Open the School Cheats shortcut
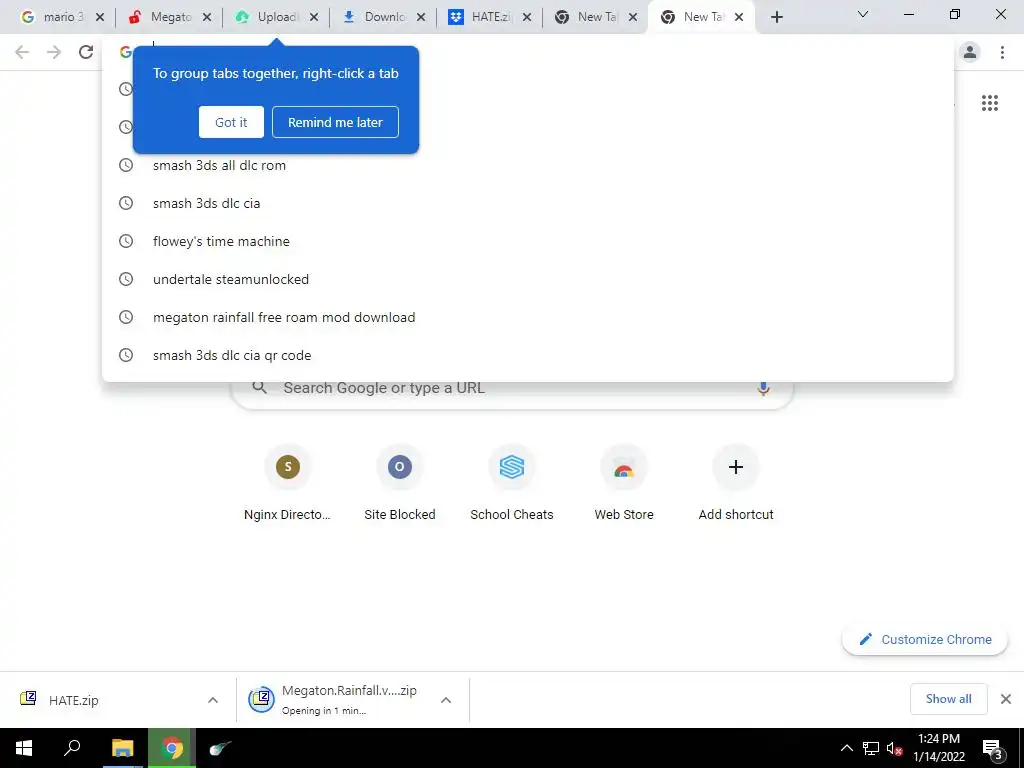 [x=512, y=483]
